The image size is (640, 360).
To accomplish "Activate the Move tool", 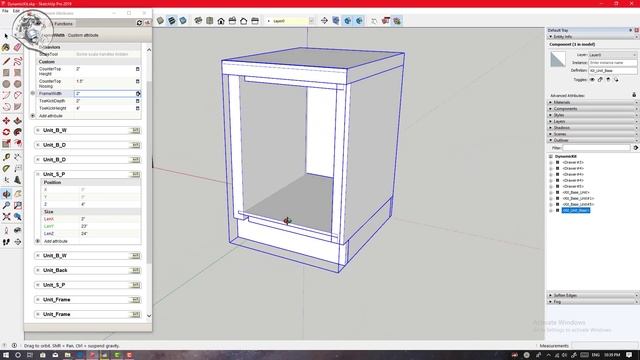I will (6, 121).
